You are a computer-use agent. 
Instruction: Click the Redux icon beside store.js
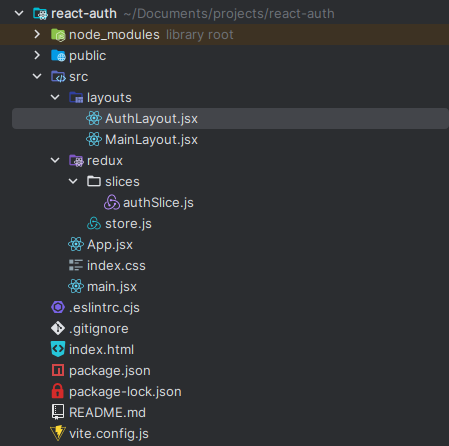94,223
